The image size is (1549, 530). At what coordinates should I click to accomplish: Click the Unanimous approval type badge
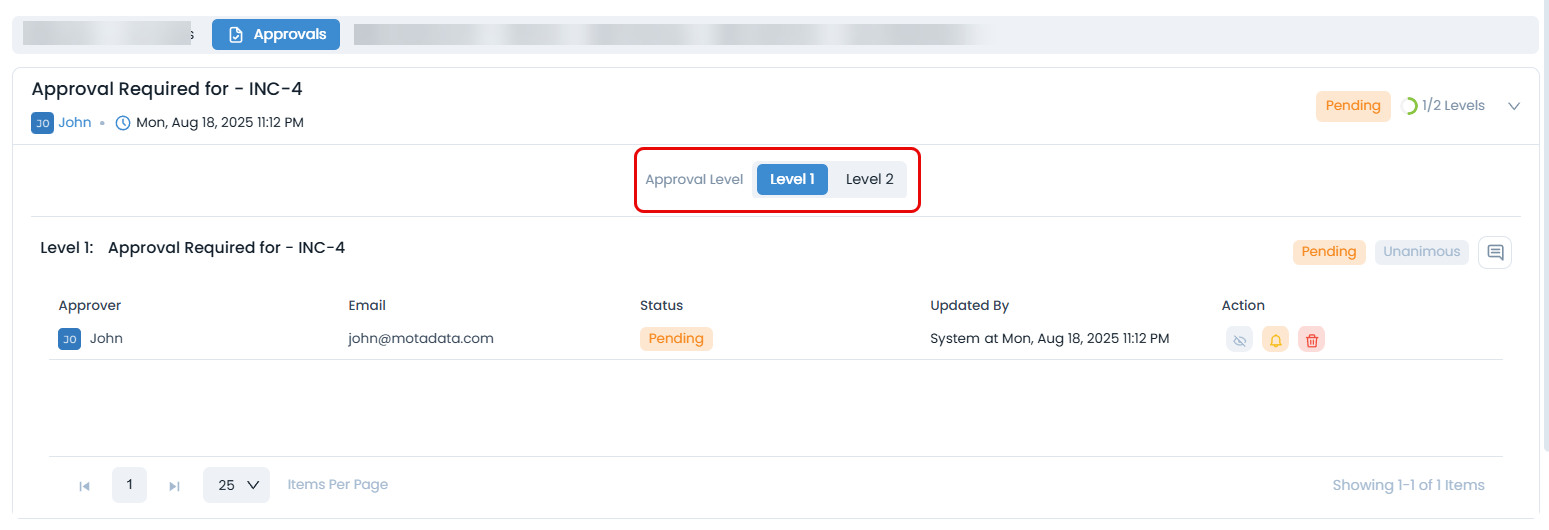(1421, 252)
